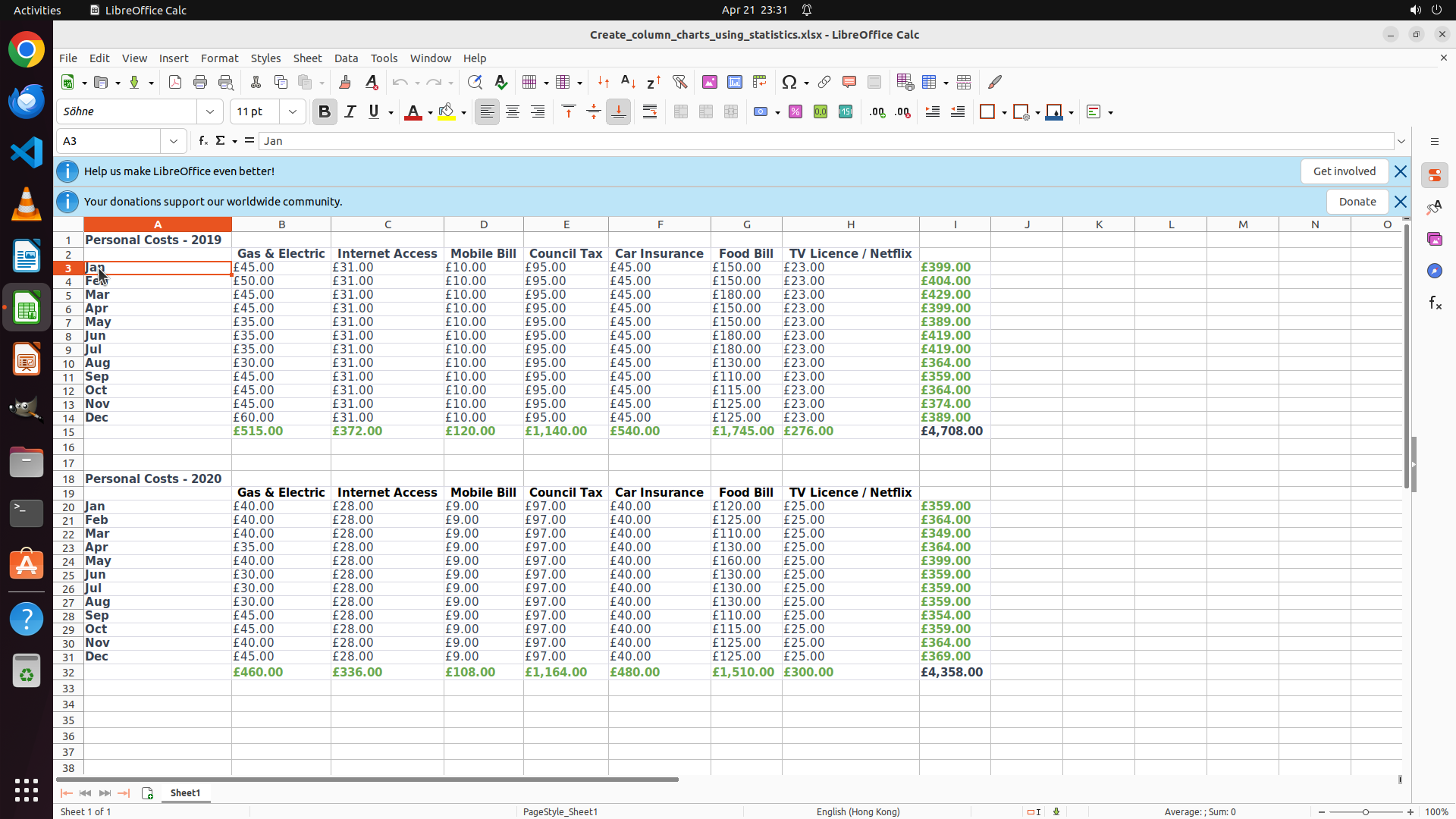Click the Export as PDF icon
The width and height of the screenshot is (1456, 819).
click(x=175, y=83)
